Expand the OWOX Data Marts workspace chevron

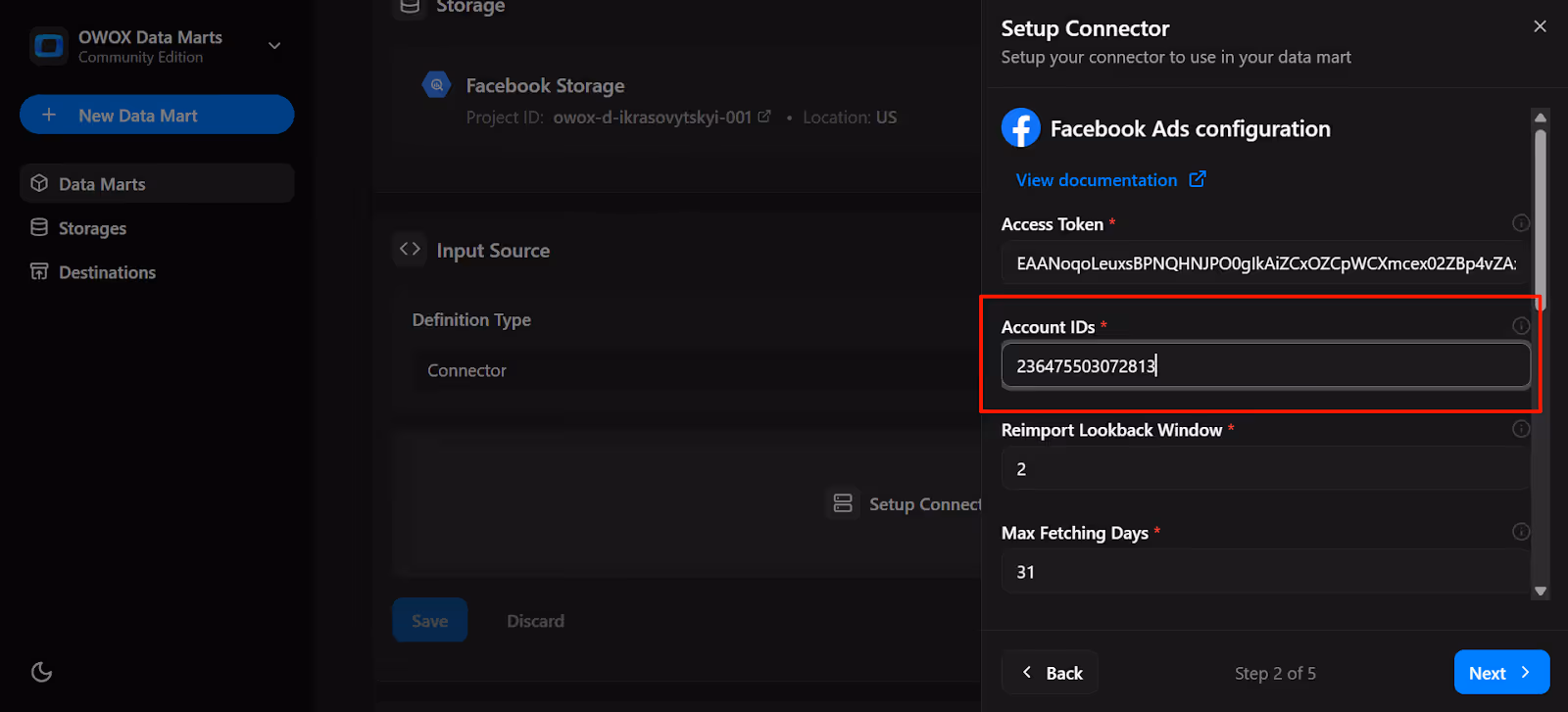(274, 45)
